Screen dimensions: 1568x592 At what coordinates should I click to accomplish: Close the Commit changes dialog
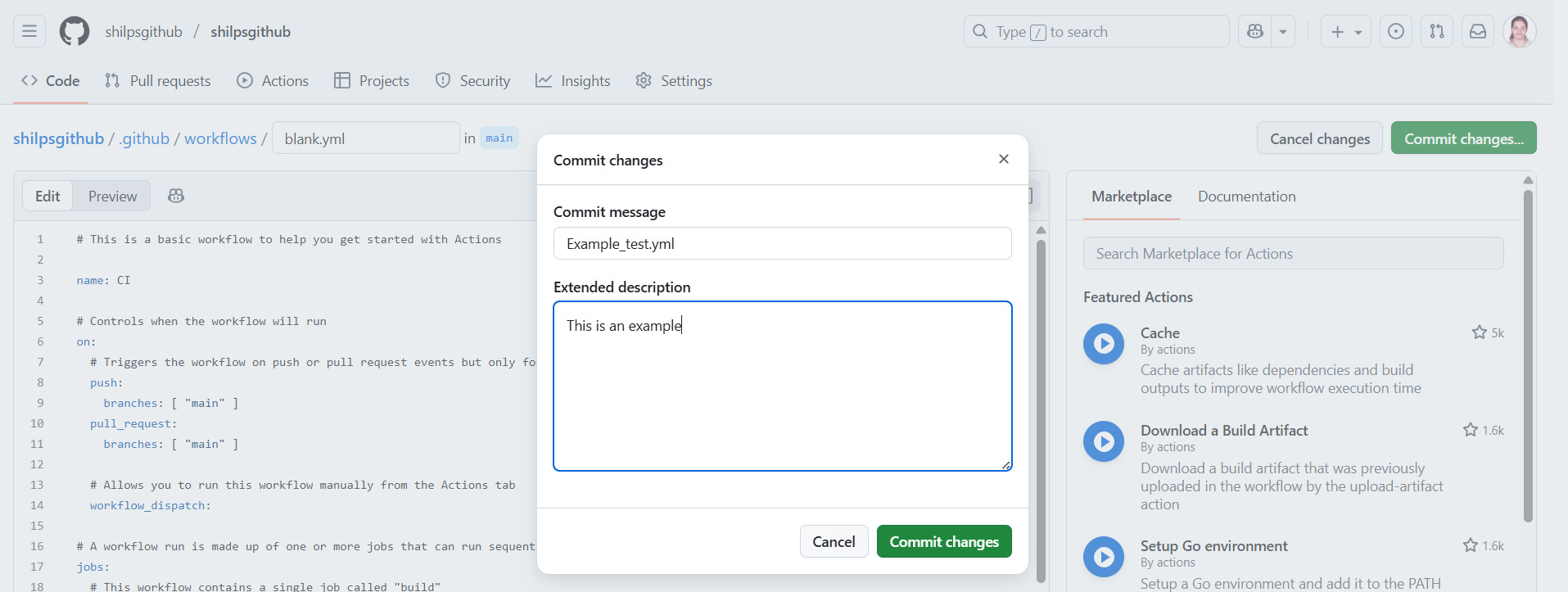click(x=1004, y=159)
